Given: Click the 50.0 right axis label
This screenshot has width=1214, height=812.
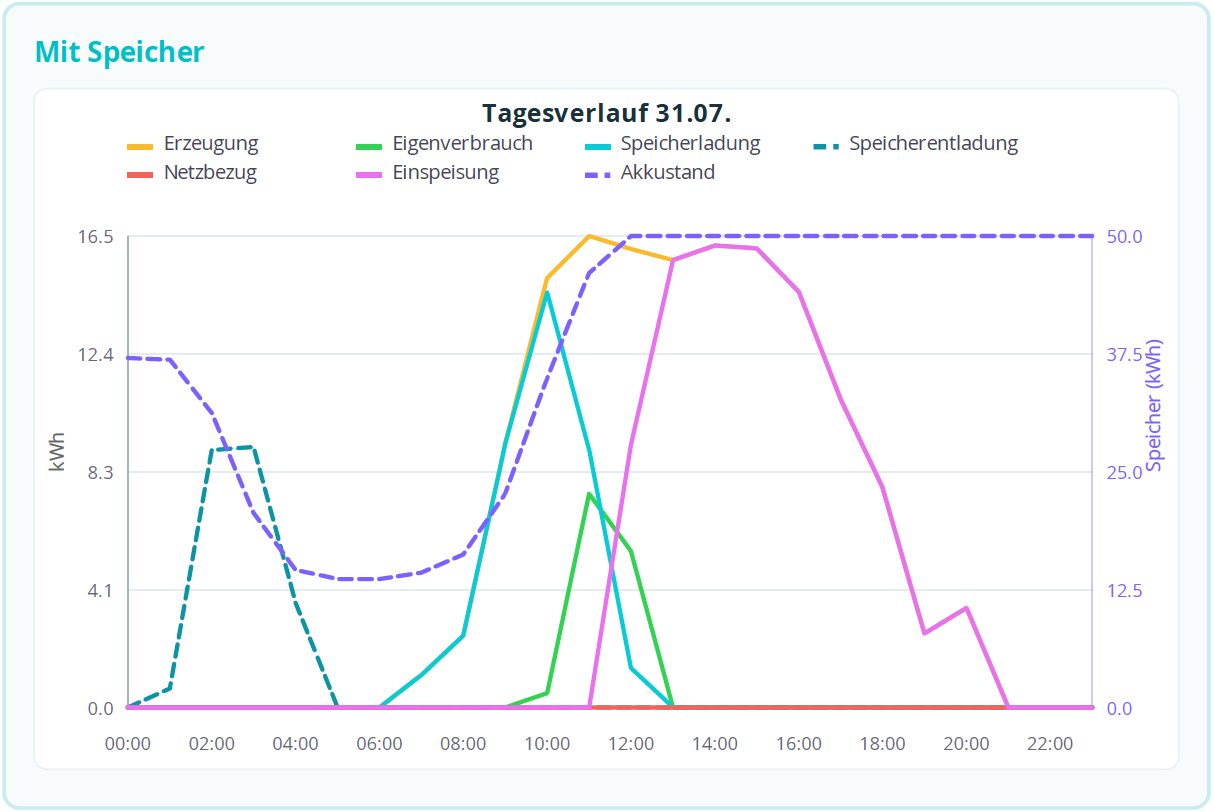Looking at the screenshot, I should click(x=1124, y=236).
